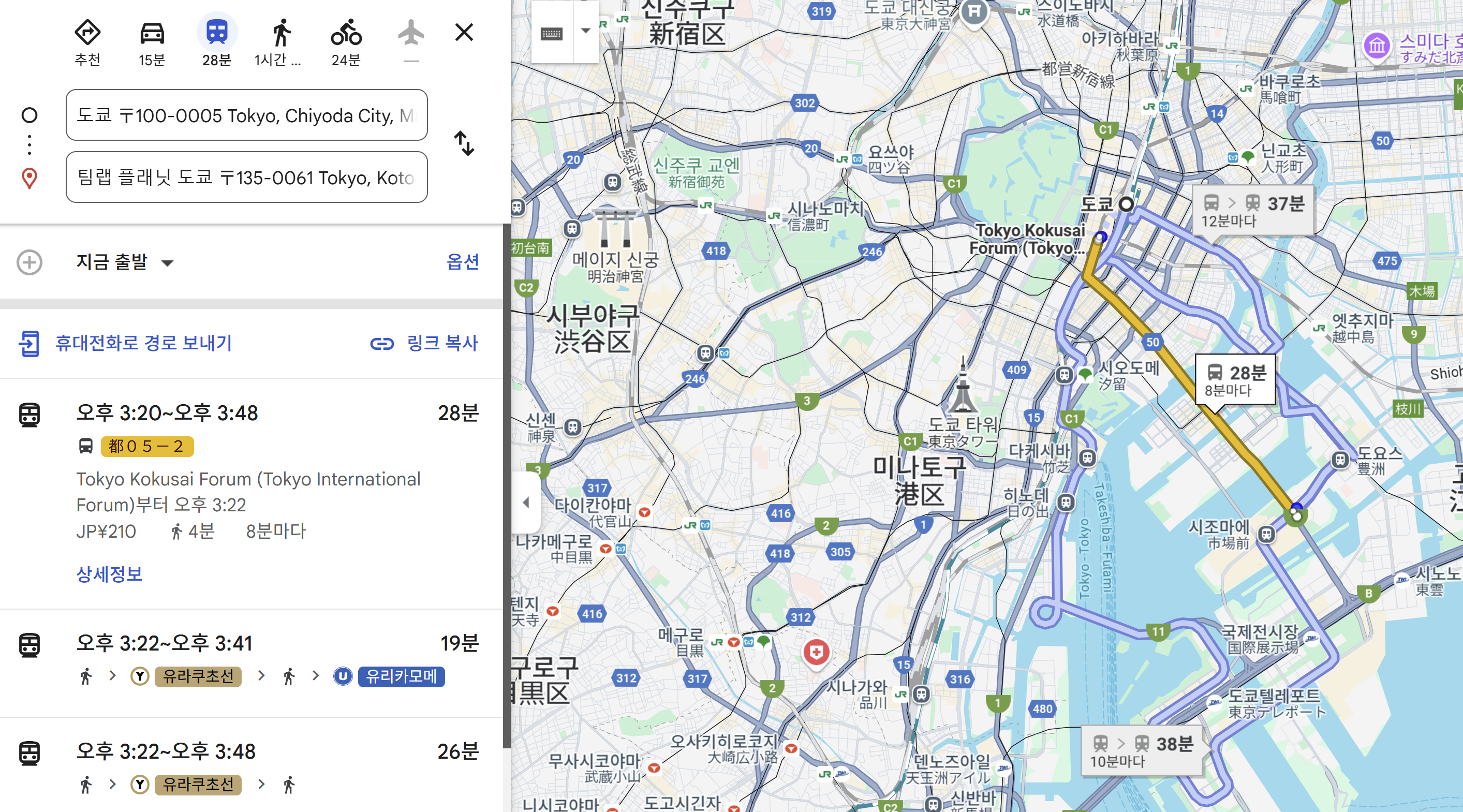
Task: Click the destination field 팀랩 플래닛 도쿄
Action: (x=246, y=177)
